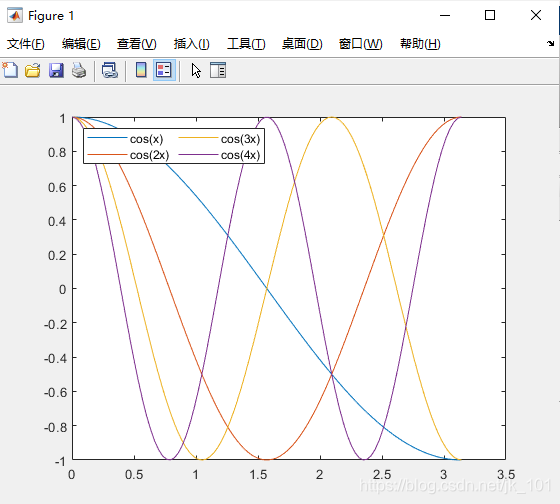The image size is (560, 504).
Task: Open the 文件(F) menu
Action: click(26, 44)
